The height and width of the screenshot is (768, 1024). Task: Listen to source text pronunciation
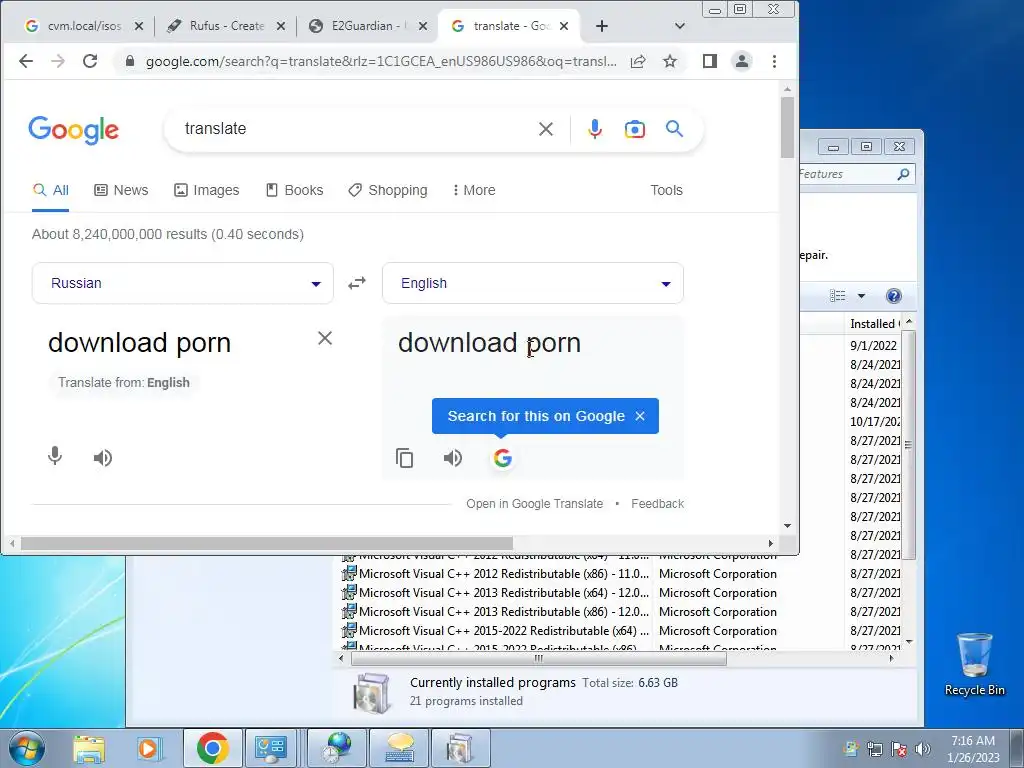[x=103, y=458]
